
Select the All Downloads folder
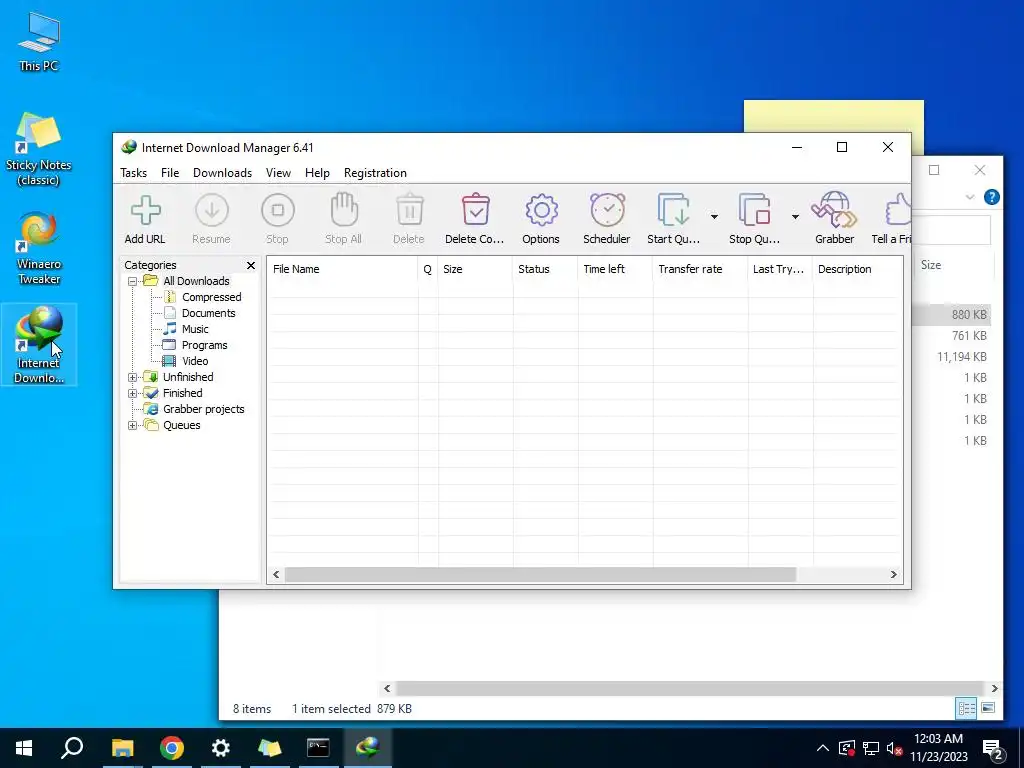(x=196, y=281)
